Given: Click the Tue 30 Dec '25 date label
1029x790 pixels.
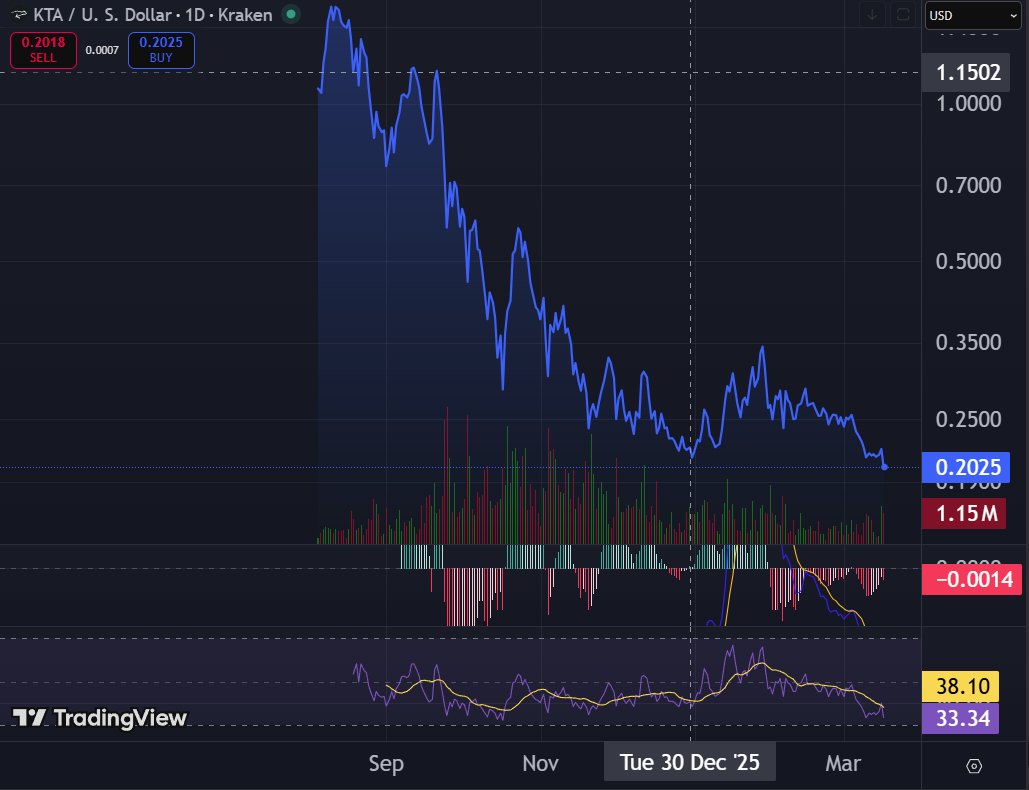Looking at the screenshot, I should [690, 762].
